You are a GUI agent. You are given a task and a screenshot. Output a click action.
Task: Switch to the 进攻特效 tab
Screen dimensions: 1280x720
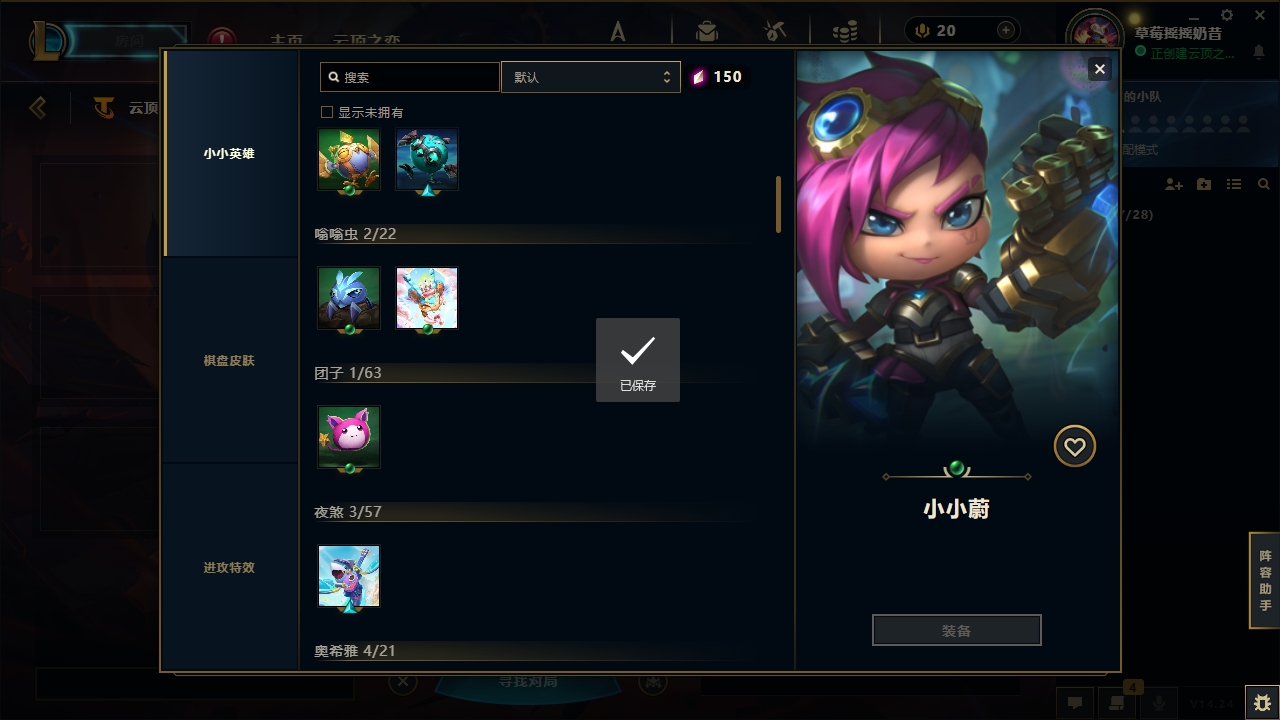click(230, 567)
